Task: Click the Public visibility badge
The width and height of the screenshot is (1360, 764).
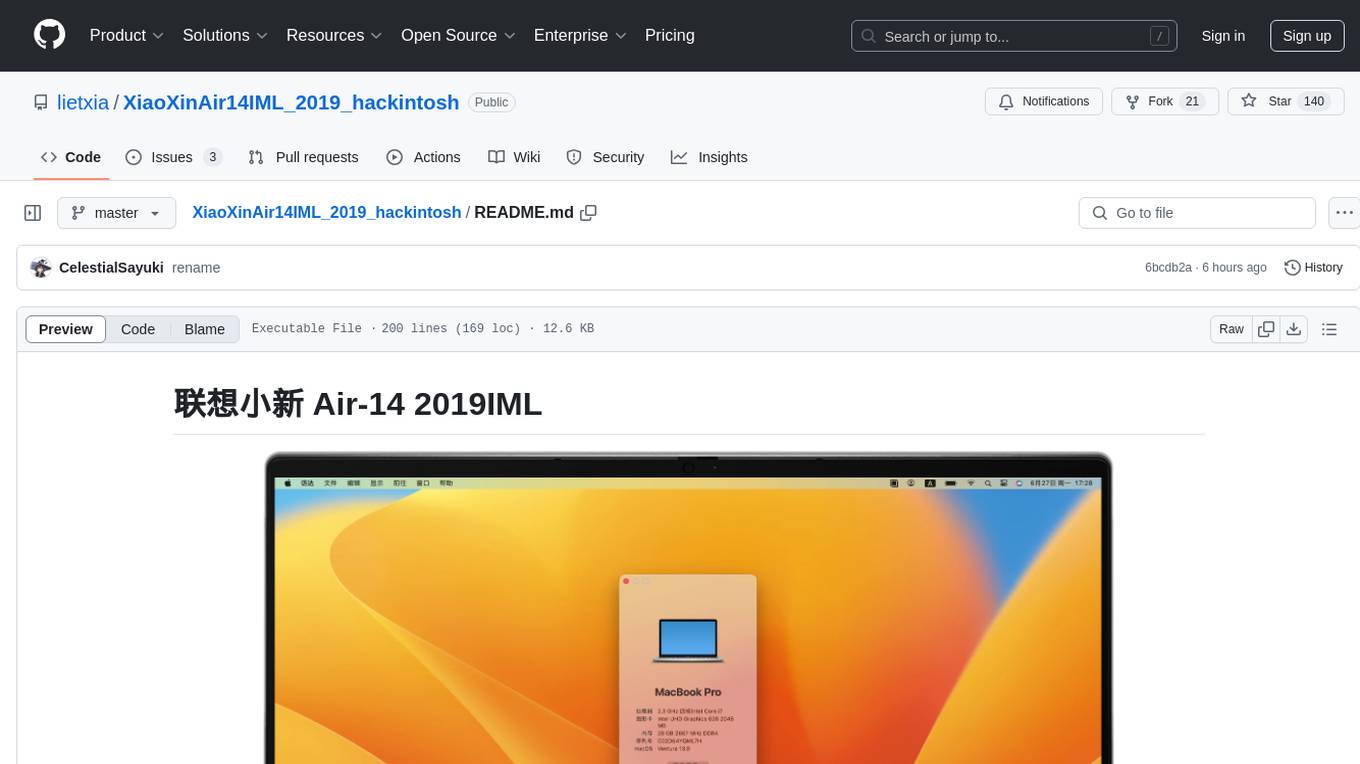Action: click(491, 102)
